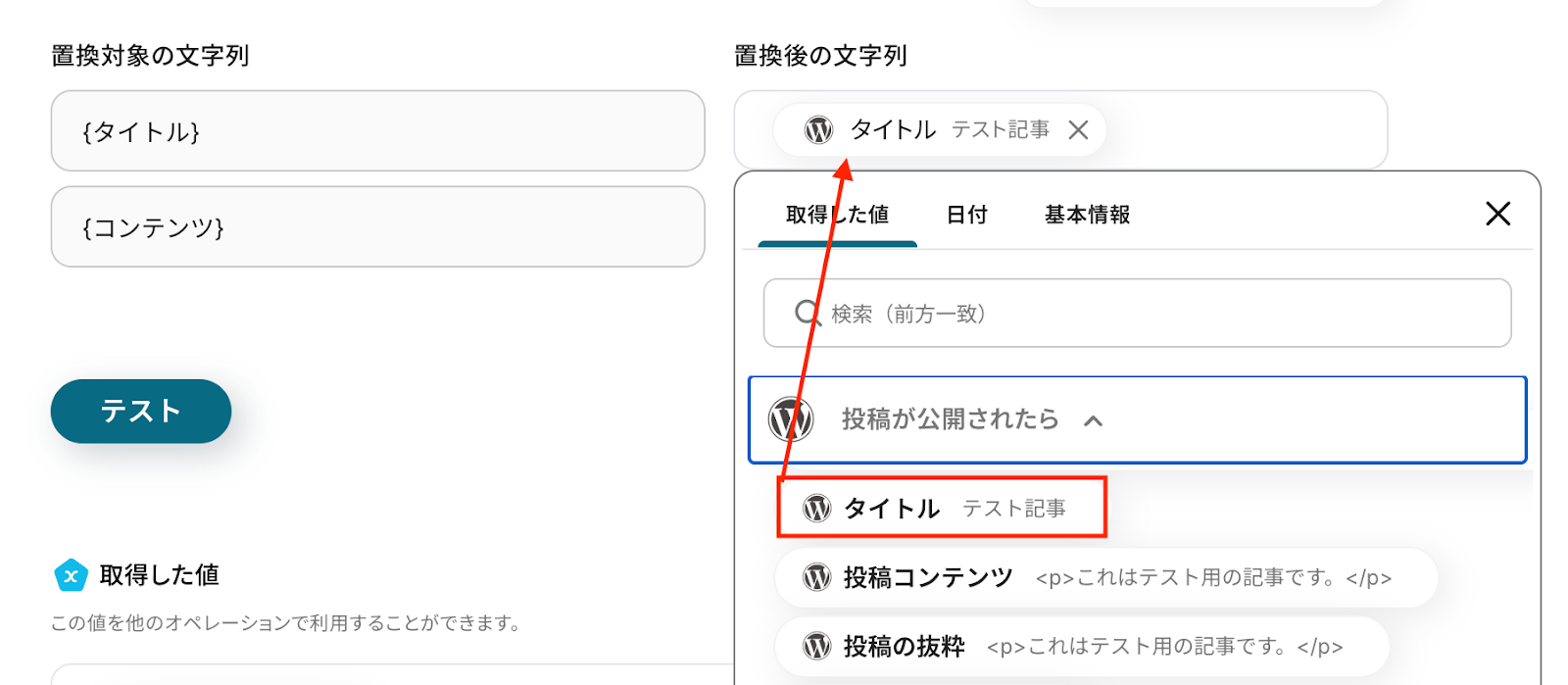The image size is (1568, 685).
Task: Click the WordPress icon on 投稿の抜粋 row
Action: tap(817, 646)
